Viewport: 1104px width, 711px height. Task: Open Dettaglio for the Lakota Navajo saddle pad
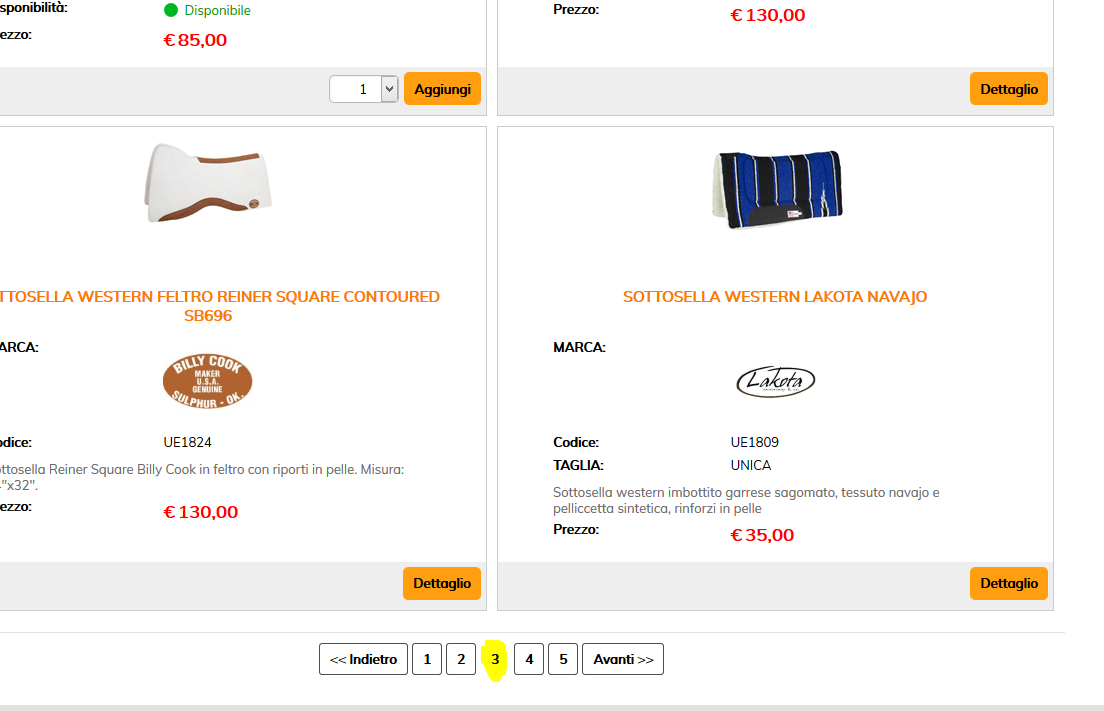[x=1008, y=583]
